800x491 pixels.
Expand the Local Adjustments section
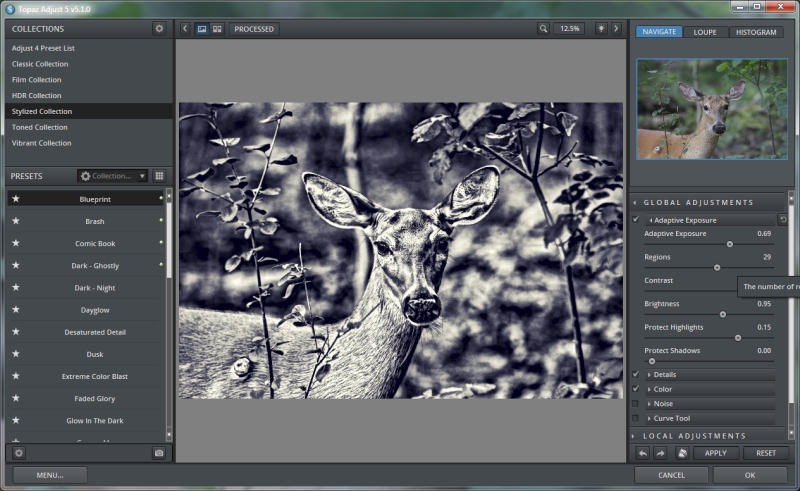(x=634, y=436)
